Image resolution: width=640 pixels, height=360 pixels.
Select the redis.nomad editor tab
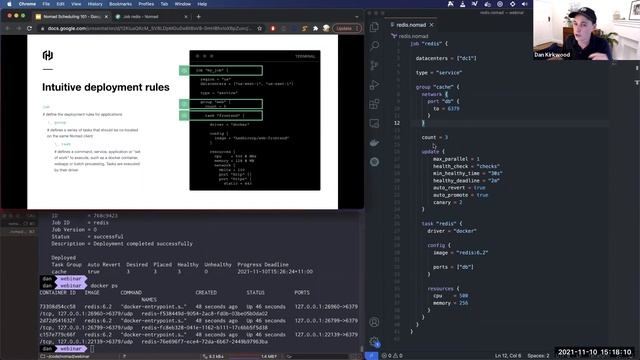[411, 25]
